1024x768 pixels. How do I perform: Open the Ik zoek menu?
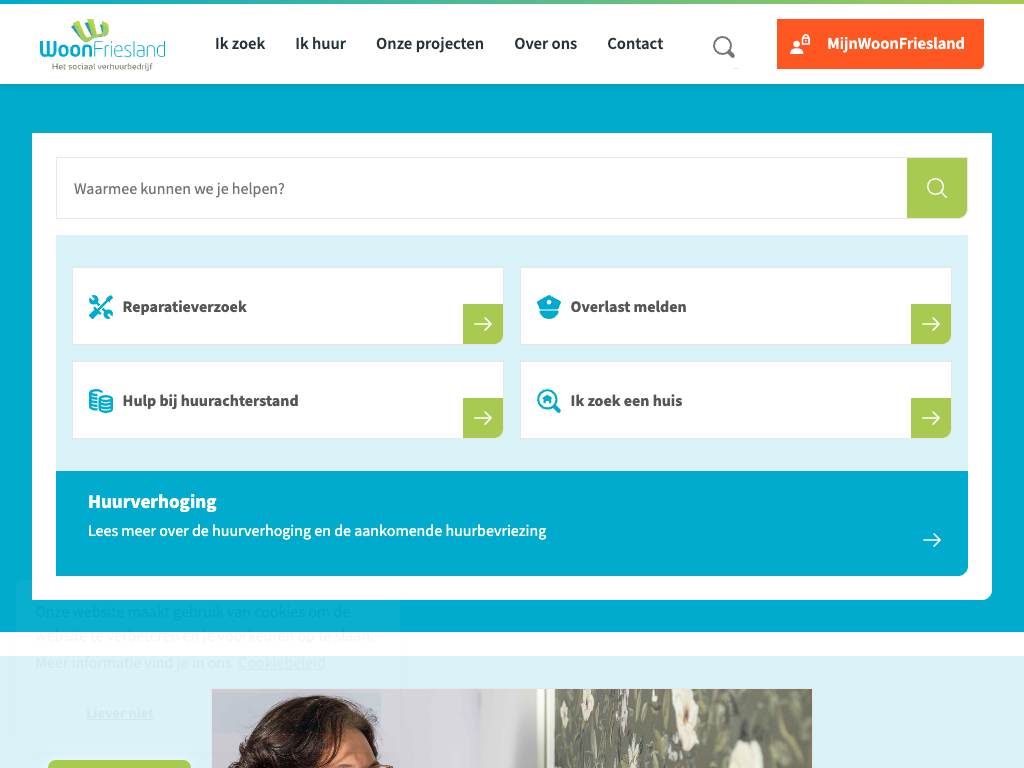coord(240,44)
